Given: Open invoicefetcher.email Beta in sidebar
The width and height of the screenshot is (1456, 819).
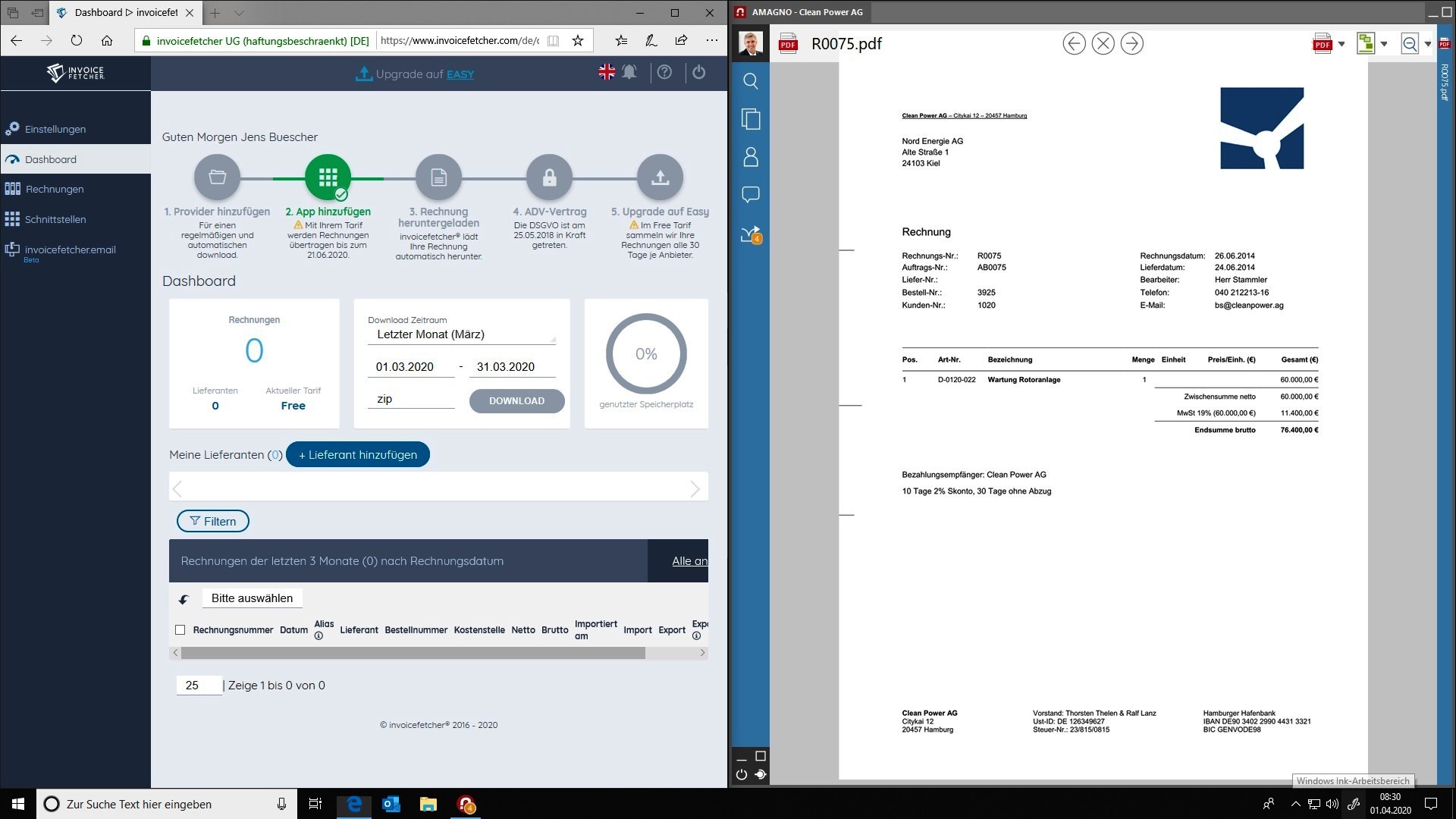Looking at the screenshot, I should pos(70,253).
